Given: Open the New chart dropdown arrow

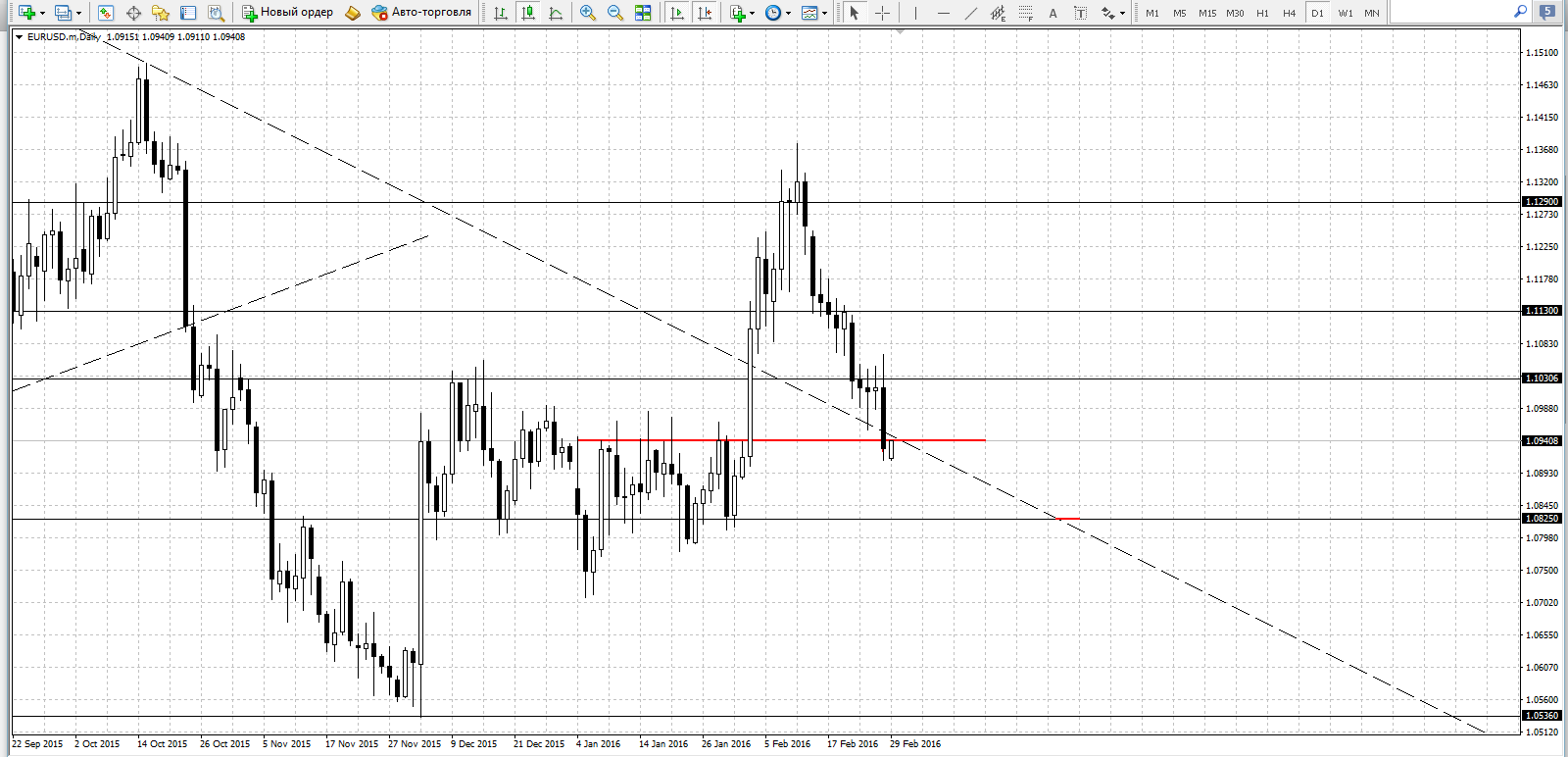Looking at the screenshot, I should (x=42, y=13).
